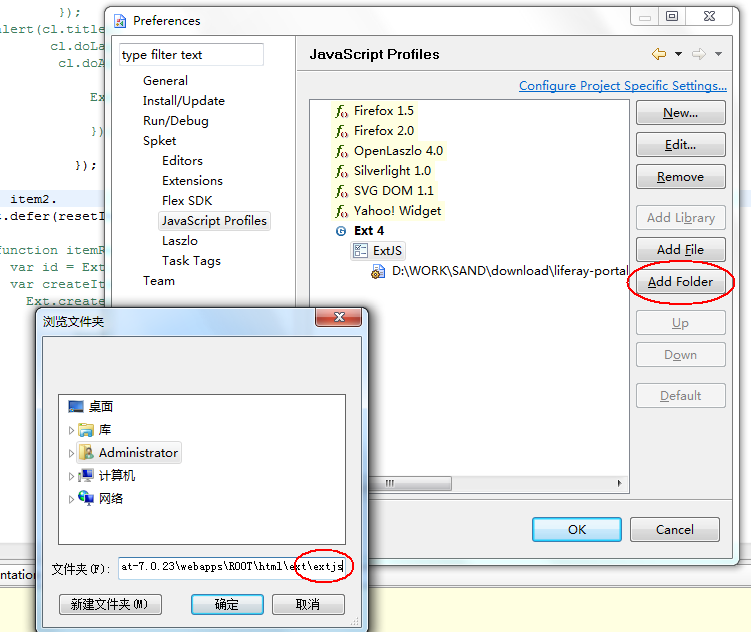Select the SVG DOM 1.1 profile icon
The height and width of the screenshot is (632, 751).
341,191
